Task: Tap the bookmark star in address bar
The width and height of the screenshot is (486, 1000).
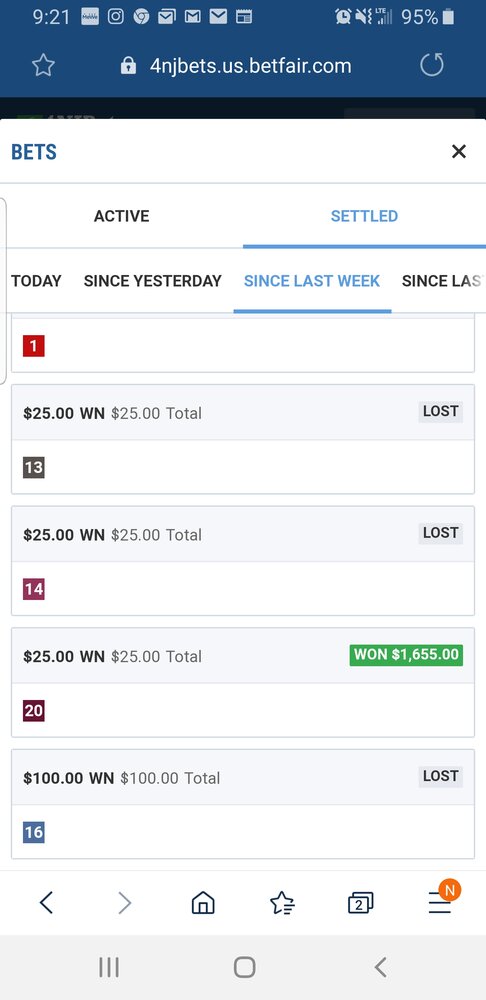Action: [x=43, y=66]
